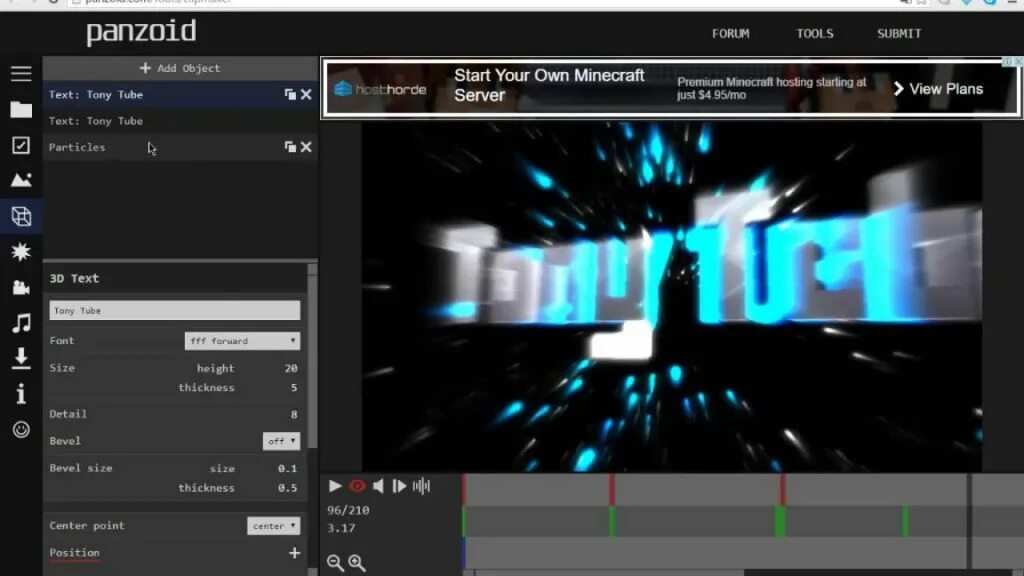Open the hamburger menu in sidebar

click(21, 73)
